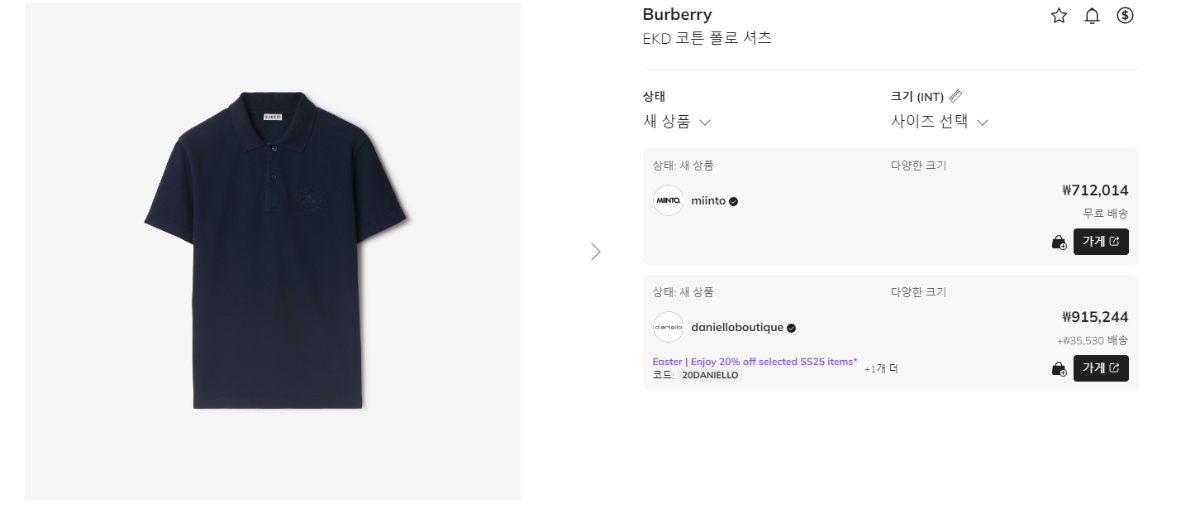Click danielloboutique shopping bag icon

pyautogui.click(x=1059, y=369)
